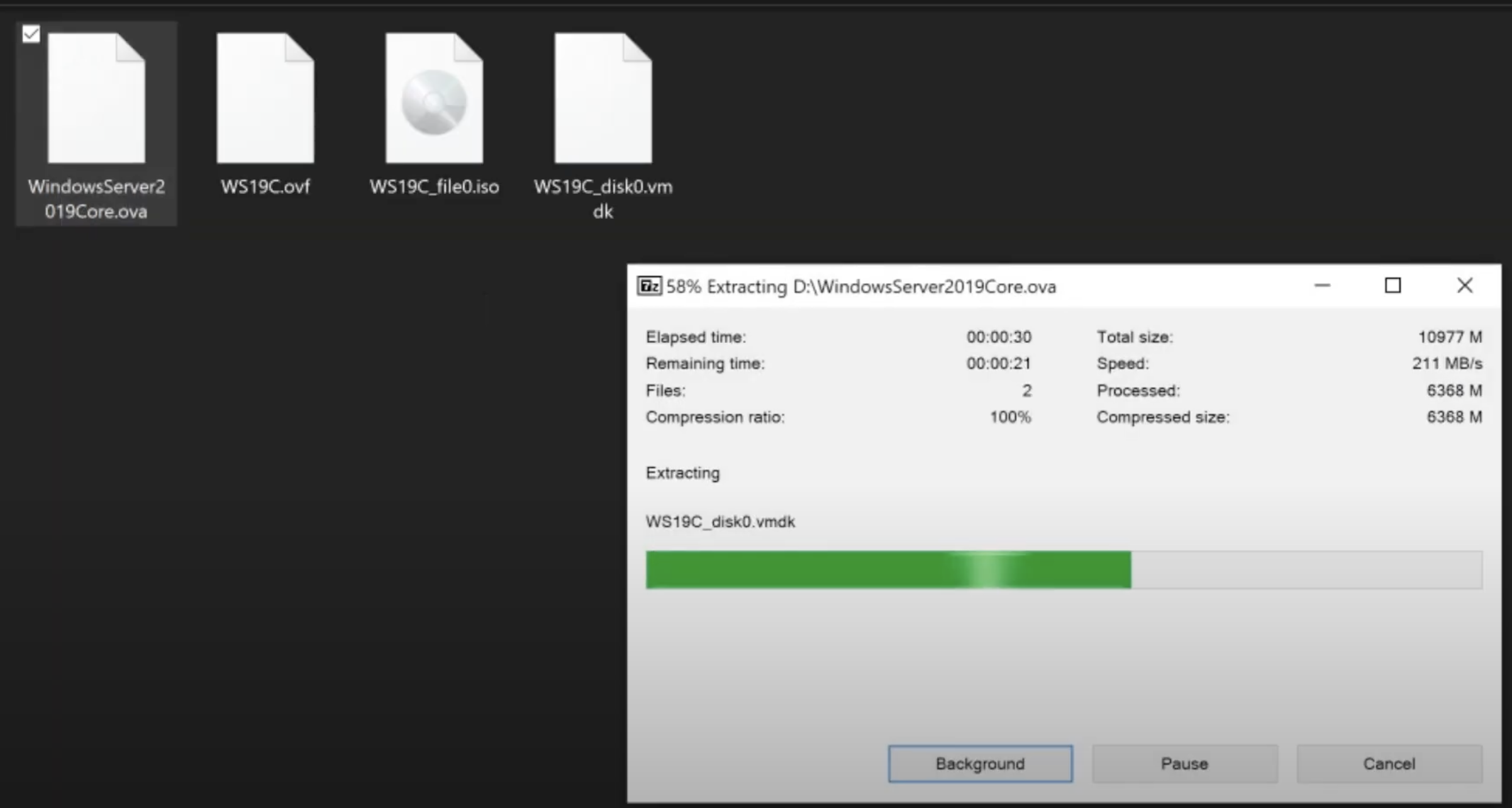Click the Cancel button to stop extraction

[x=1391, y=763]
